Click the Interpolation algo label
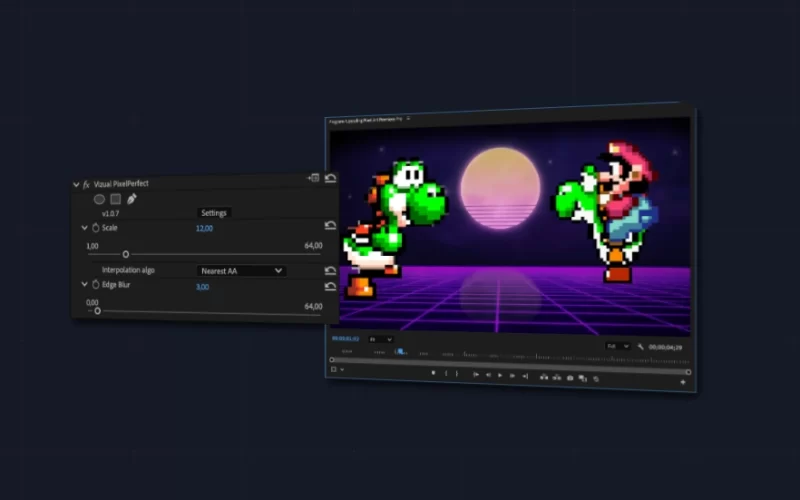Viewport: 800px width, 500px height. click(x=128, y=270)
